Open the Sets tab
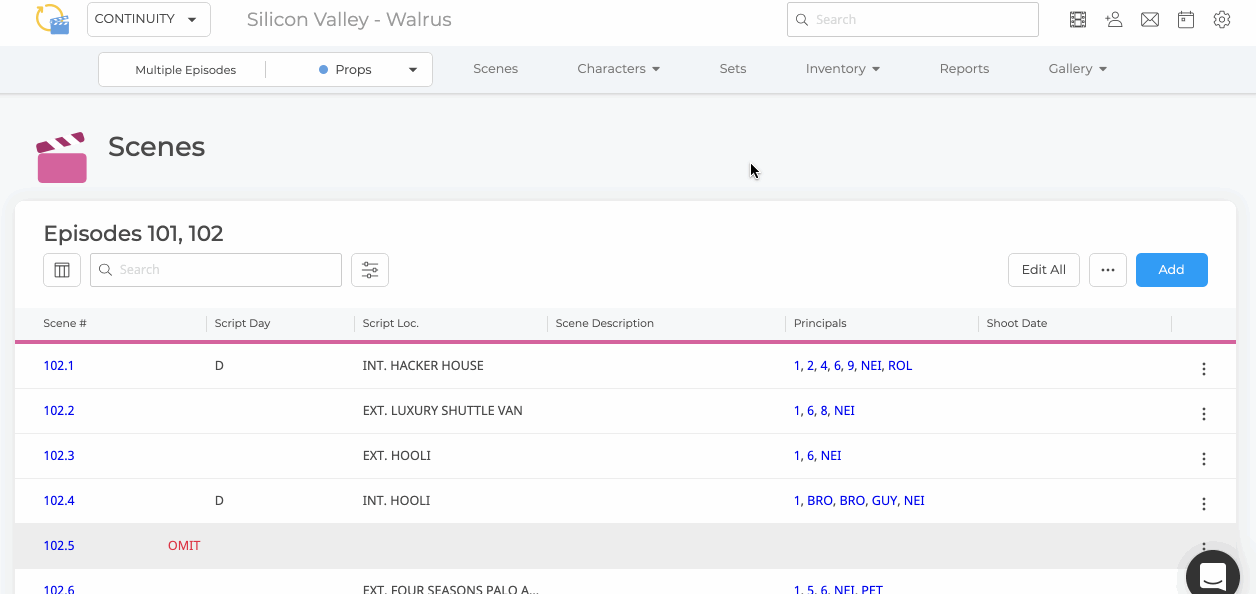 click(733, 69)
